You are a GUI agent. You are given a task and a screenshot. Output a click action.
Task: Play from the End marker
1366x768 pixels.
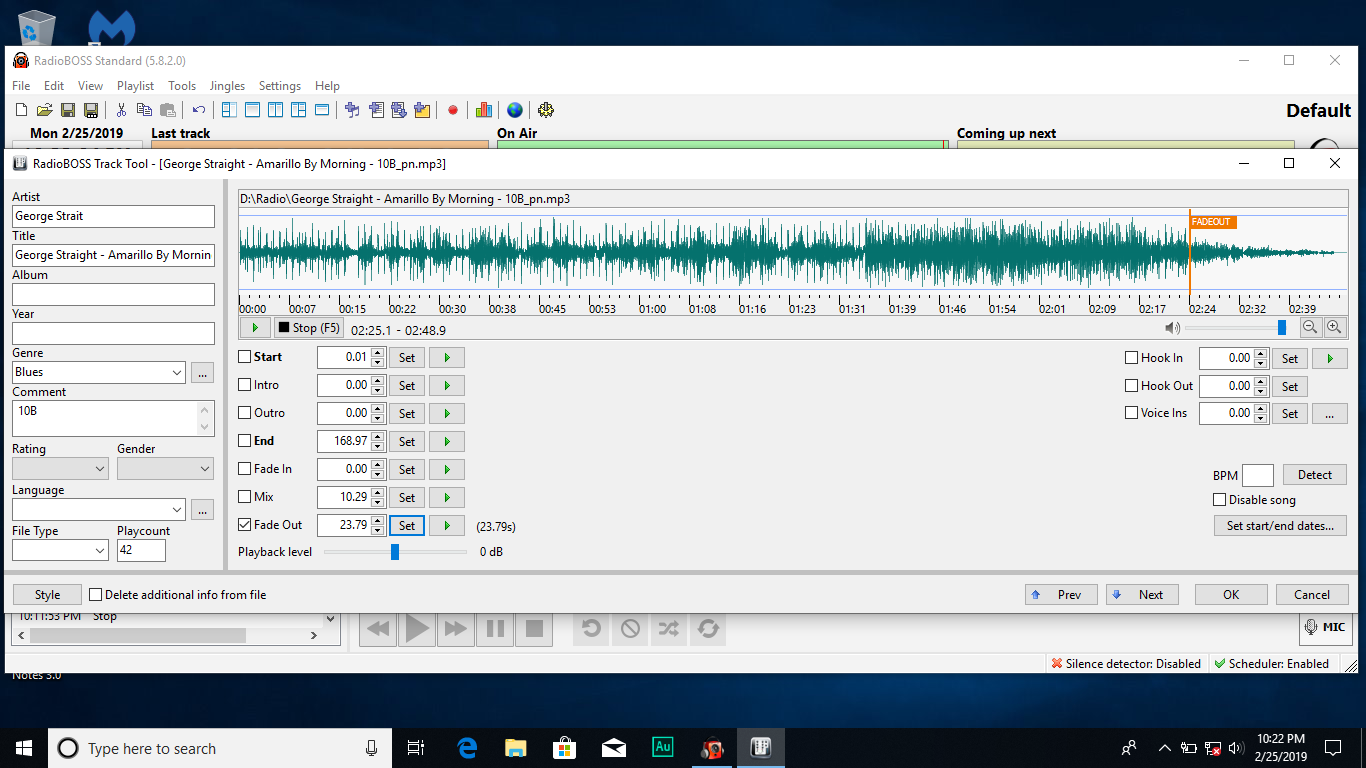[447, 441]
